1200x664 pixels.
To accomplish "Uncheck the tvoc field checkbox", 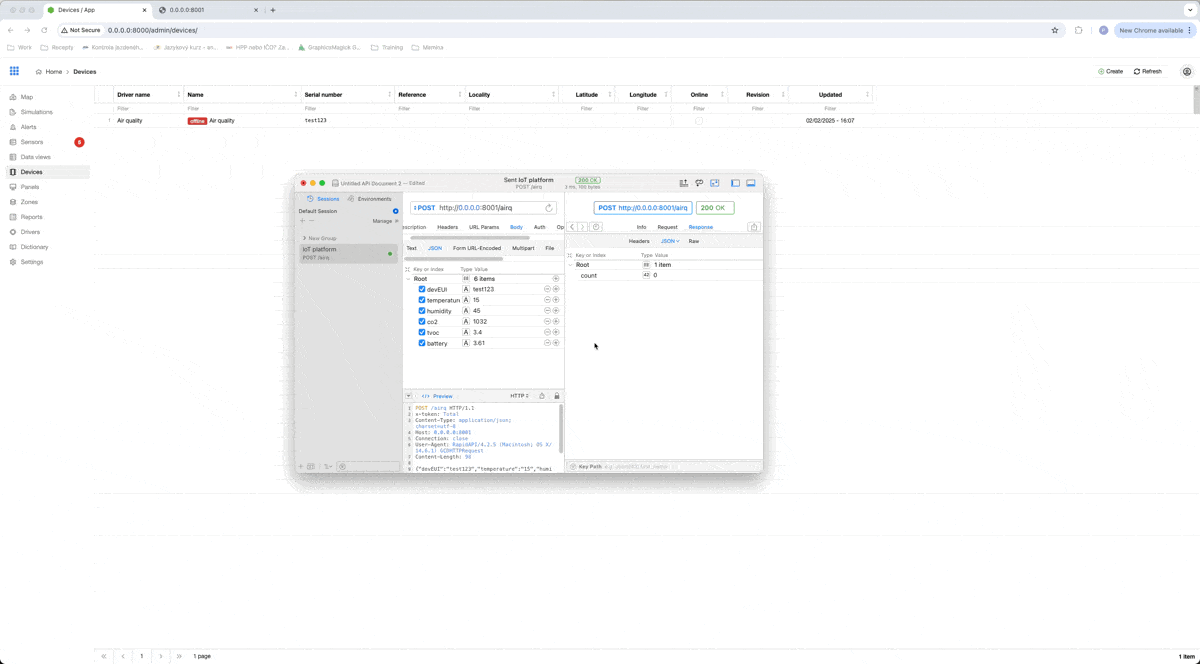I will point(422,332).
